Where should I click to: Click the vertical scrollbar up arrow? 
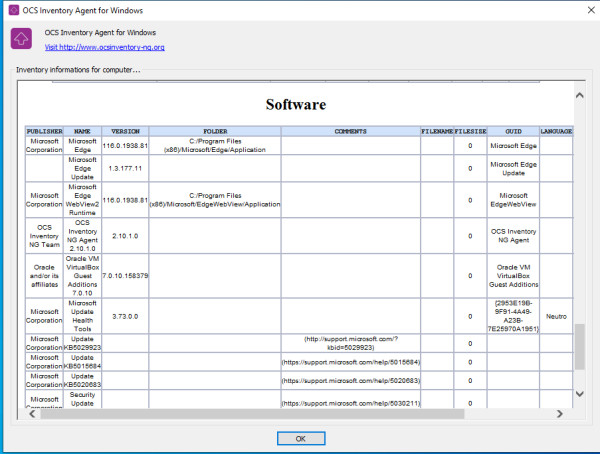tap(580, 95)
